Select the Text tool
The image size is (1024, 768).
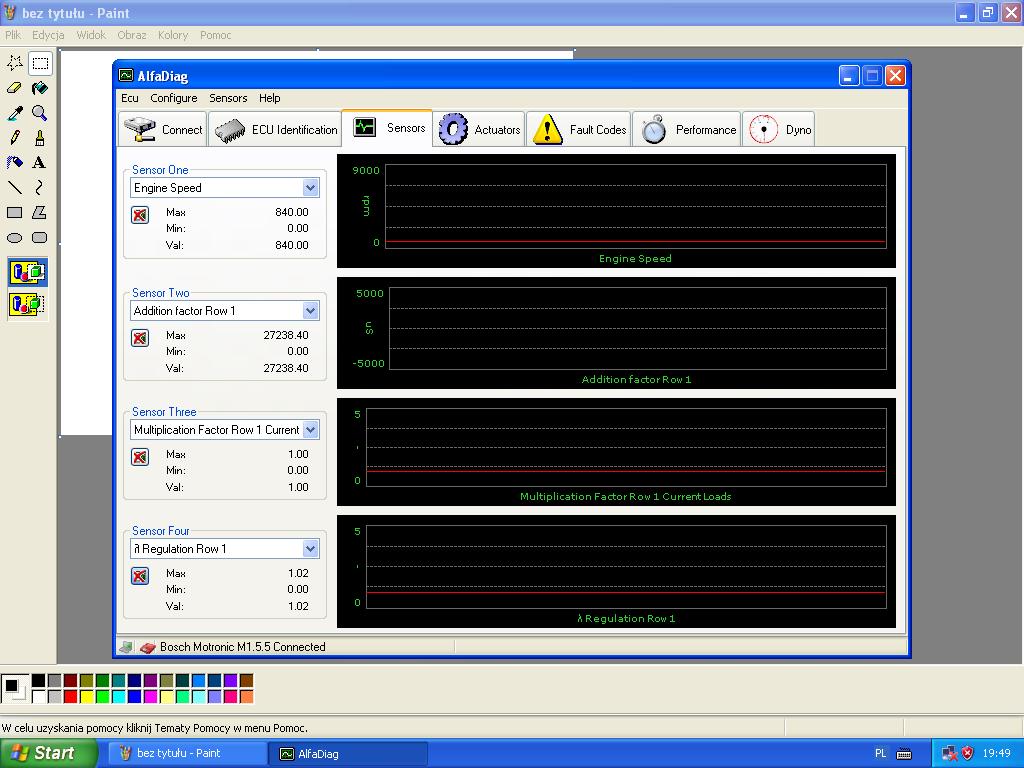(x=39, y=162)
